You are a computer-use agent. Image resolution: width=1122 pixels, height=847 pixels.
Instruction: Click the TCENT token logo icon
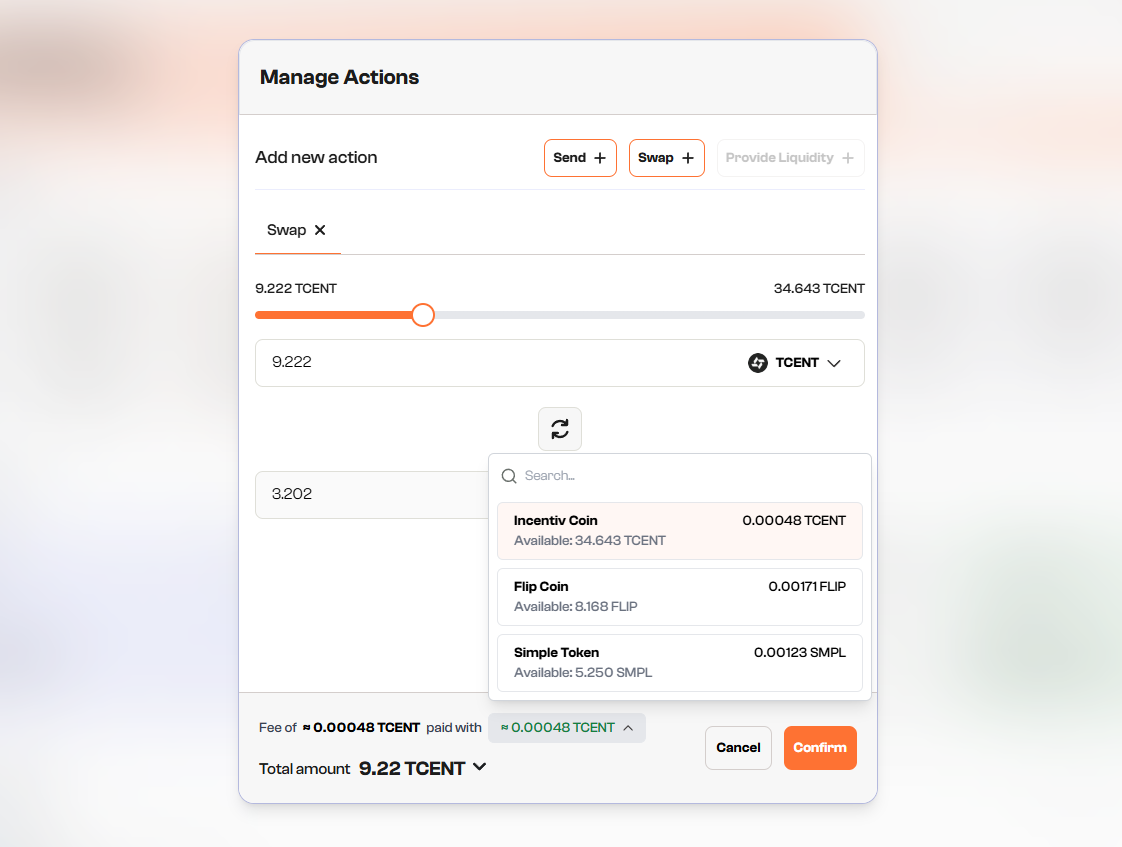click(x=758, y=363)
